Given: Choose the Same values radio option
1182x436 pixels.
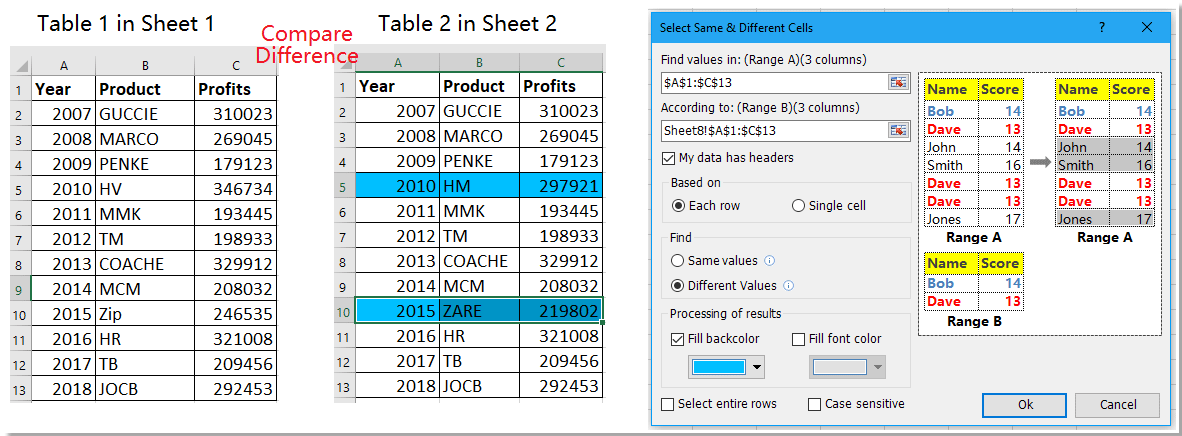Looking at the screenshot, I should pos(677,261).
